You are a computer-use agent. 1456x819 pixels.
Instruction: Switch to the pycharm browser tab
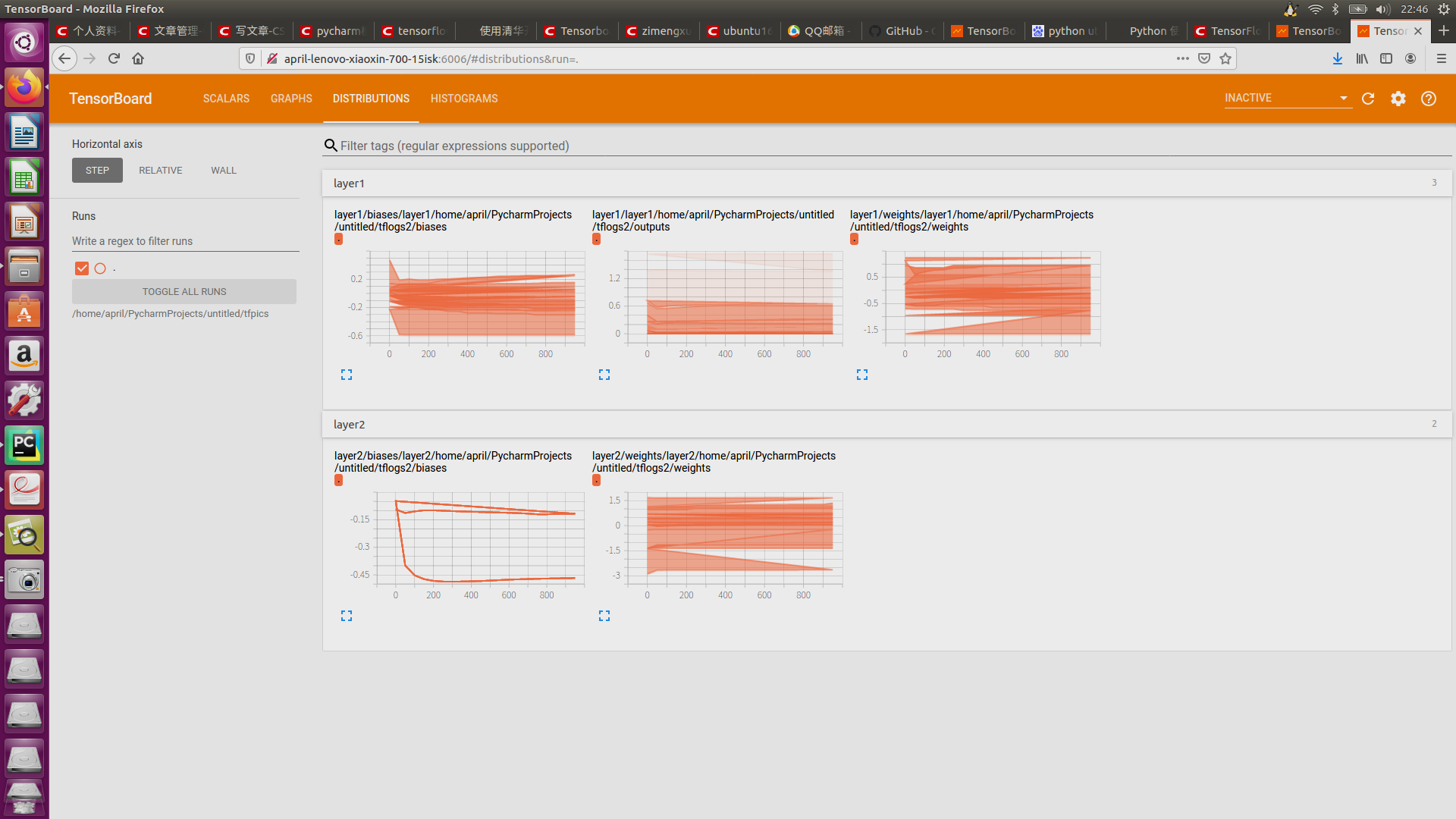(333, 31)
